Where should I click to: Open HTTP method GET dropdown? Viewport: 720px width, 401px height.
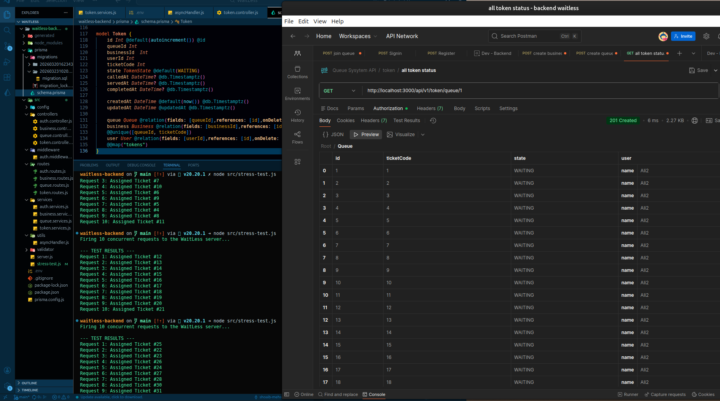tap(339, 91)
